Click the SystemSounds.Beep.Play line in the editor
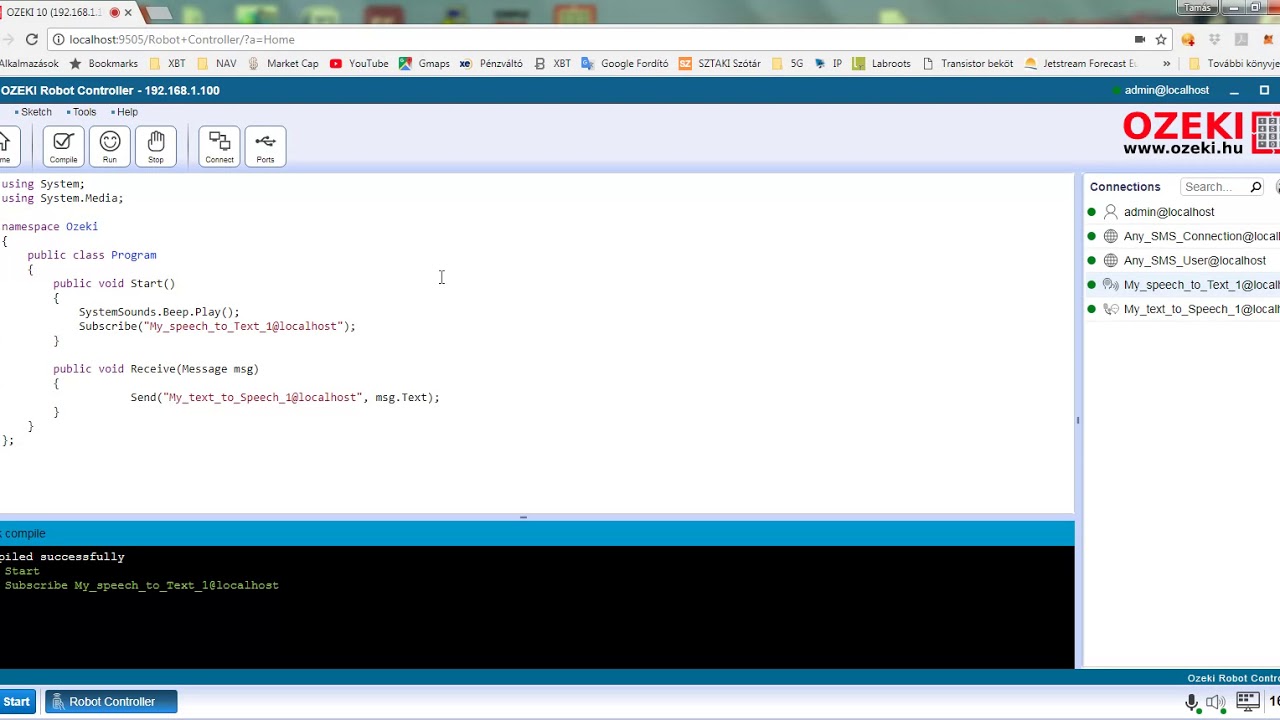Screen dimensions: 1280x720 click(x=159, y=312)
